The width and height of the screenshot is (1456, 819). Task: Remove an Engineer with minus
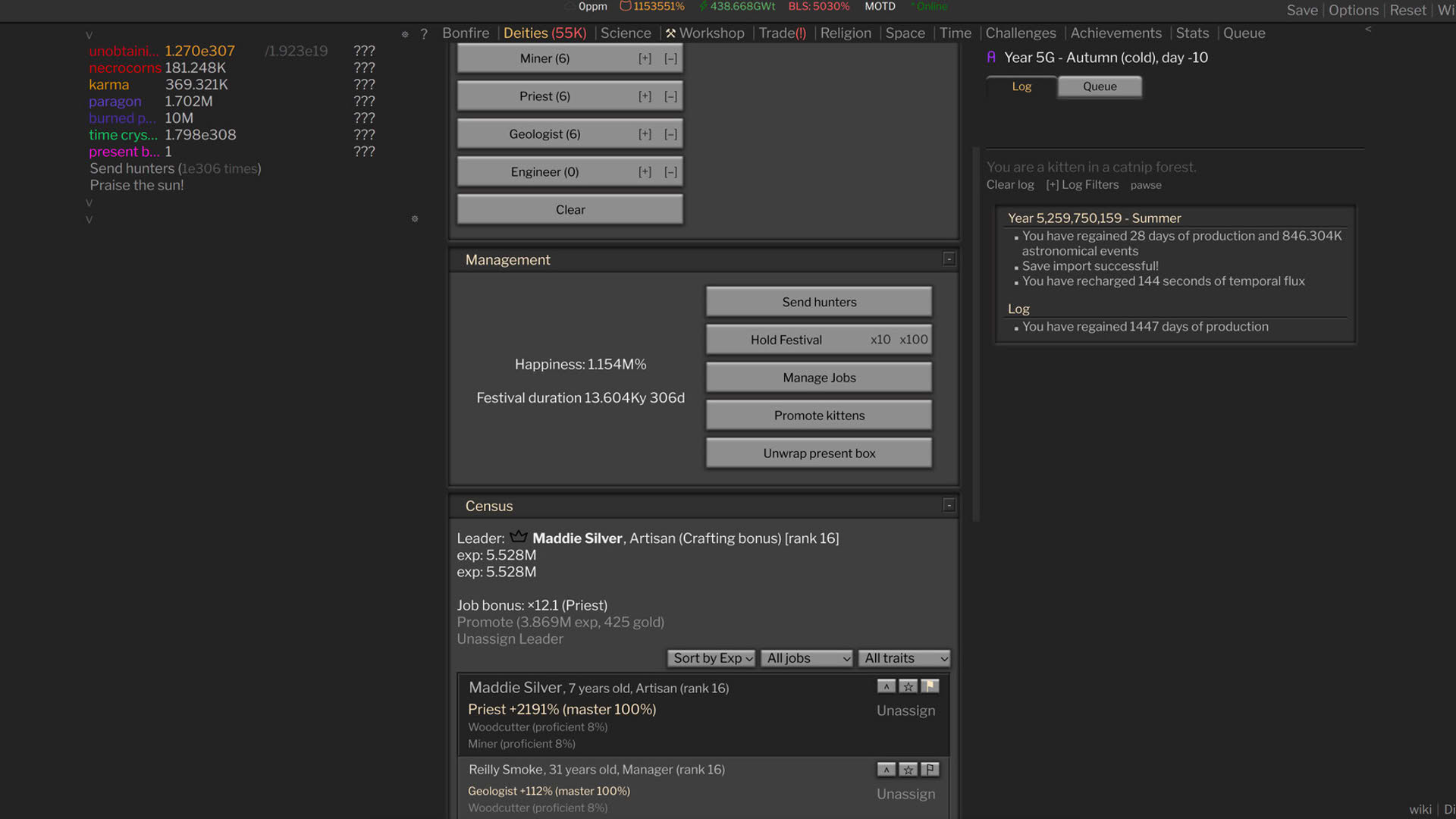click(670, 172)
